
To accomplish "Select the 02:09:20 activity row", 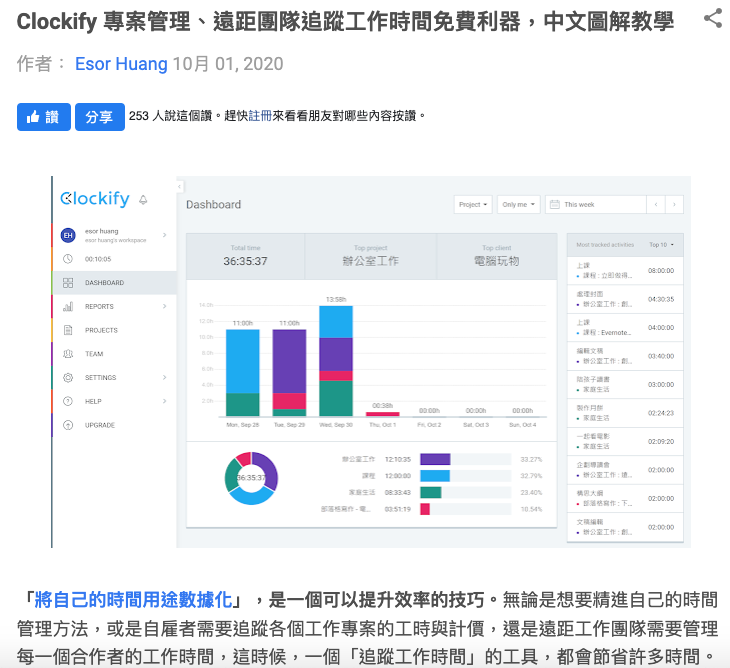I will click(x=625, y=442).
